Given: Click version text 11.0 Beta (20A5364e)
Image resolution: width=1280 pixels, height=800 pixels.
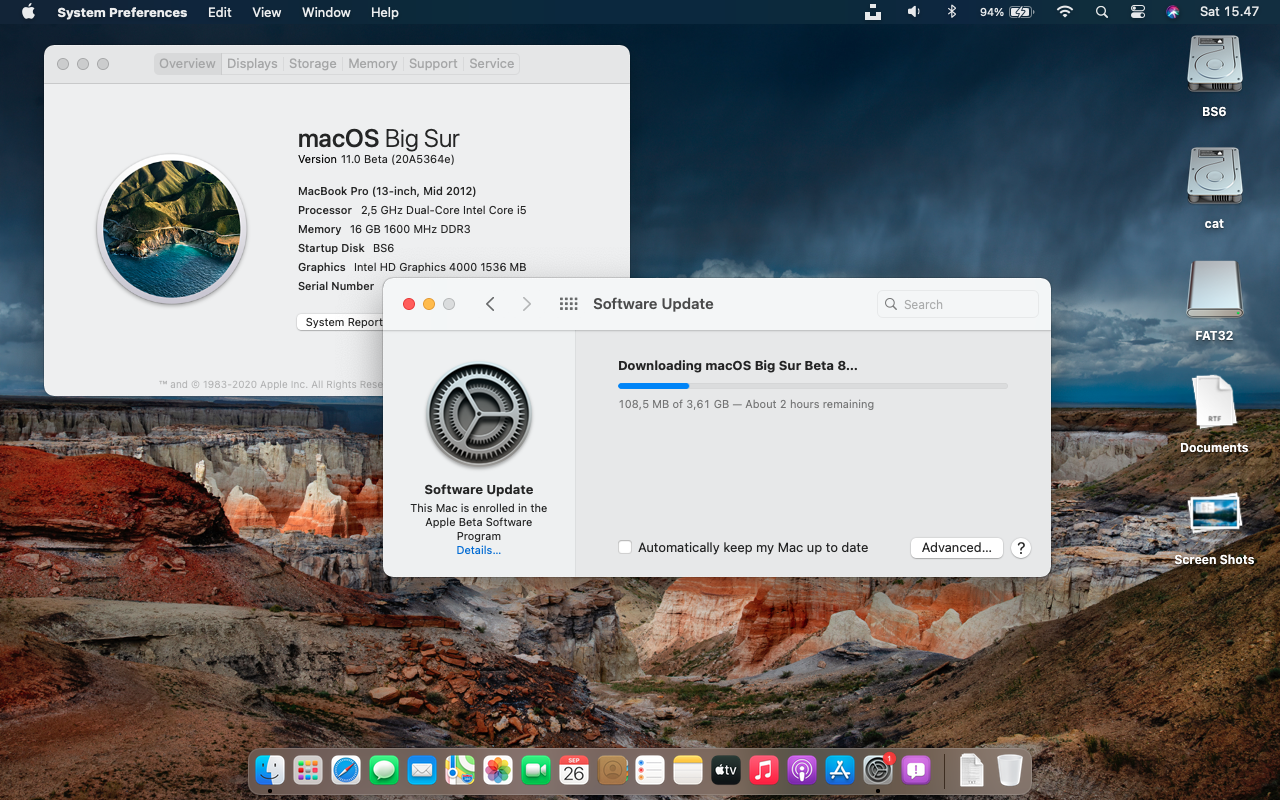Looking at the screenshot, I should coord(398,159).
